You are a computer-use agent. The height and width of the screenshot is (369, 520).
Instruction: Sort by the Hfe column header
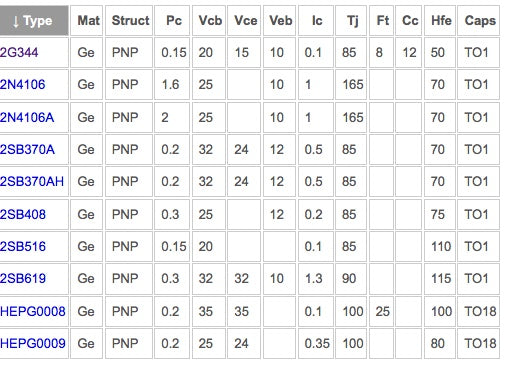pos(441,21)
